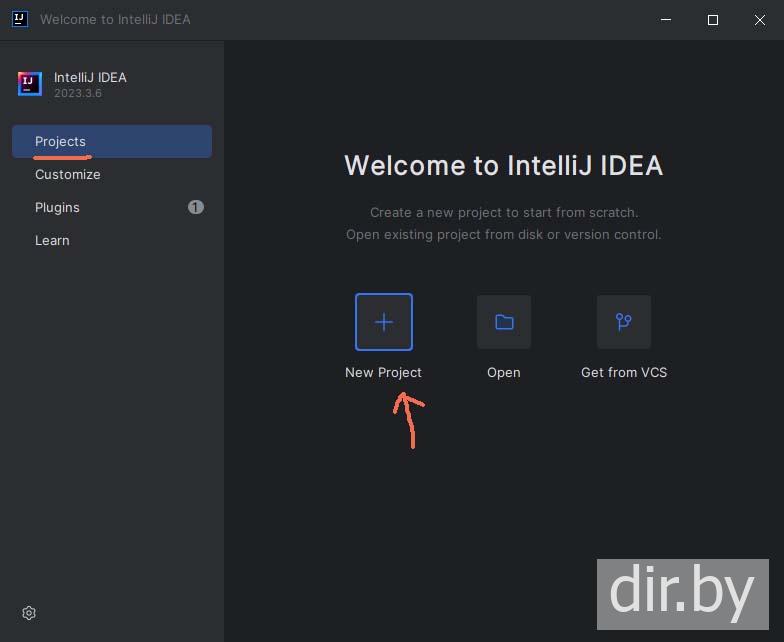
Task: Open the Plugins tab
Action: click(57, 207)
